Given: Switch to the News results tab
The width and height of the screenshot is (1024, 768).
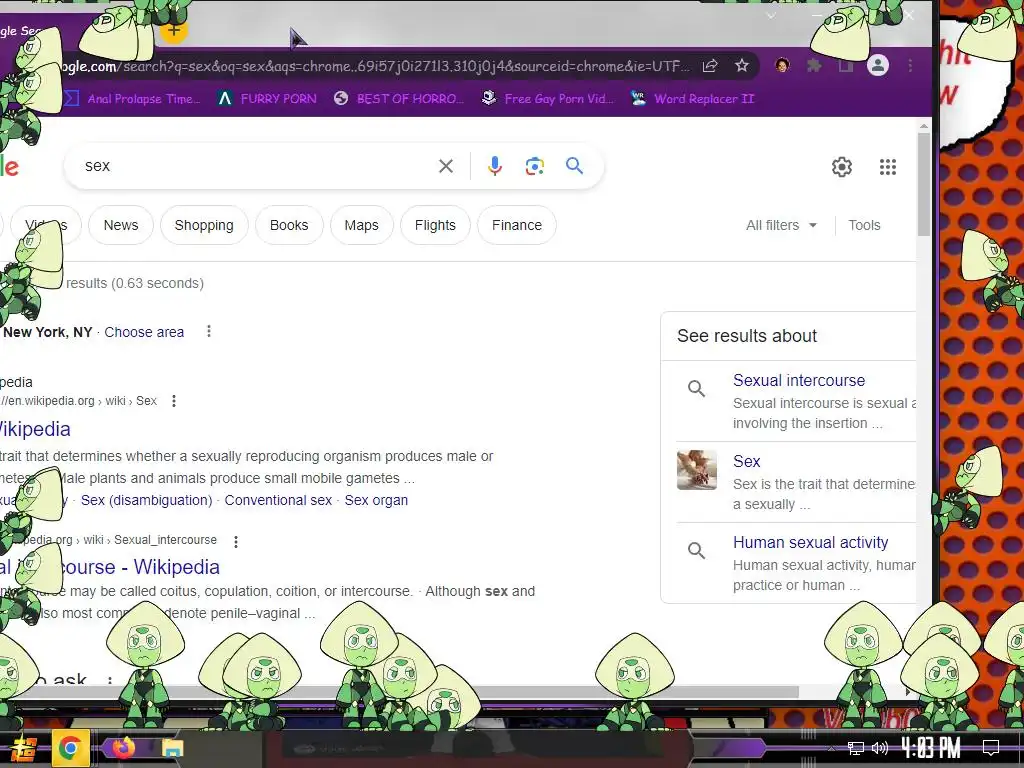Looking at the screenshot, I should pyautogui.click(x=121, y=225).
